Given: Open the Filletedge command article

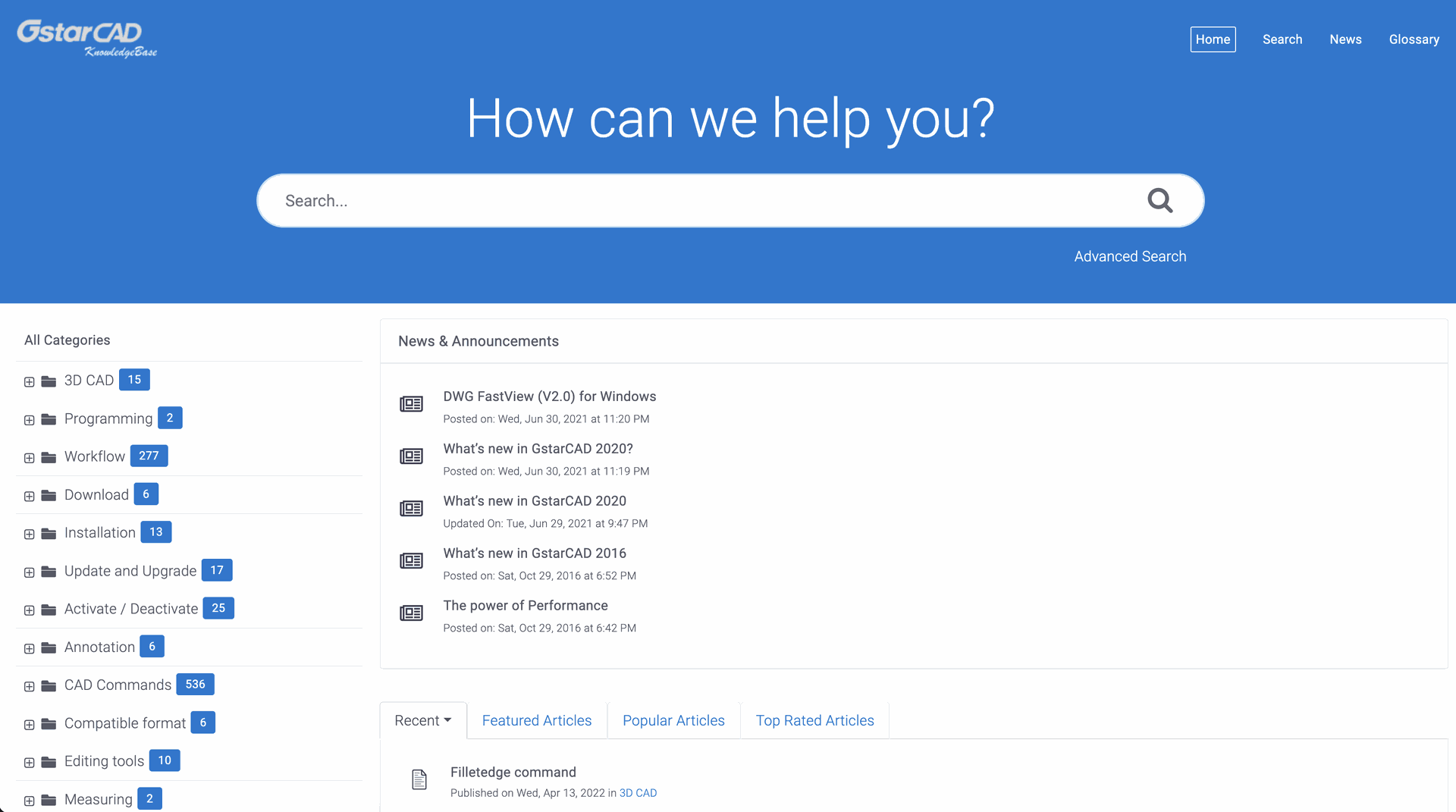Looking at the screenshot, I should 513,772.
